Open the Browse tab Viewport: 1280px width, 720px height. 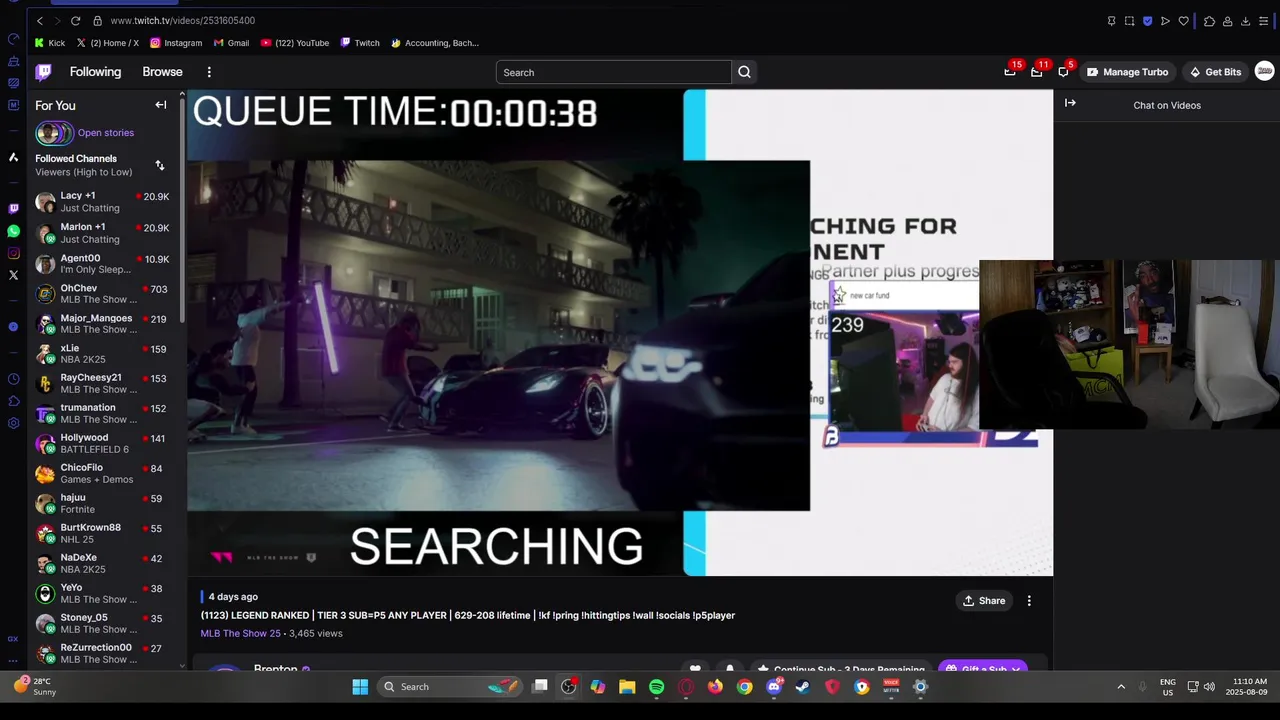click(162, 72)
